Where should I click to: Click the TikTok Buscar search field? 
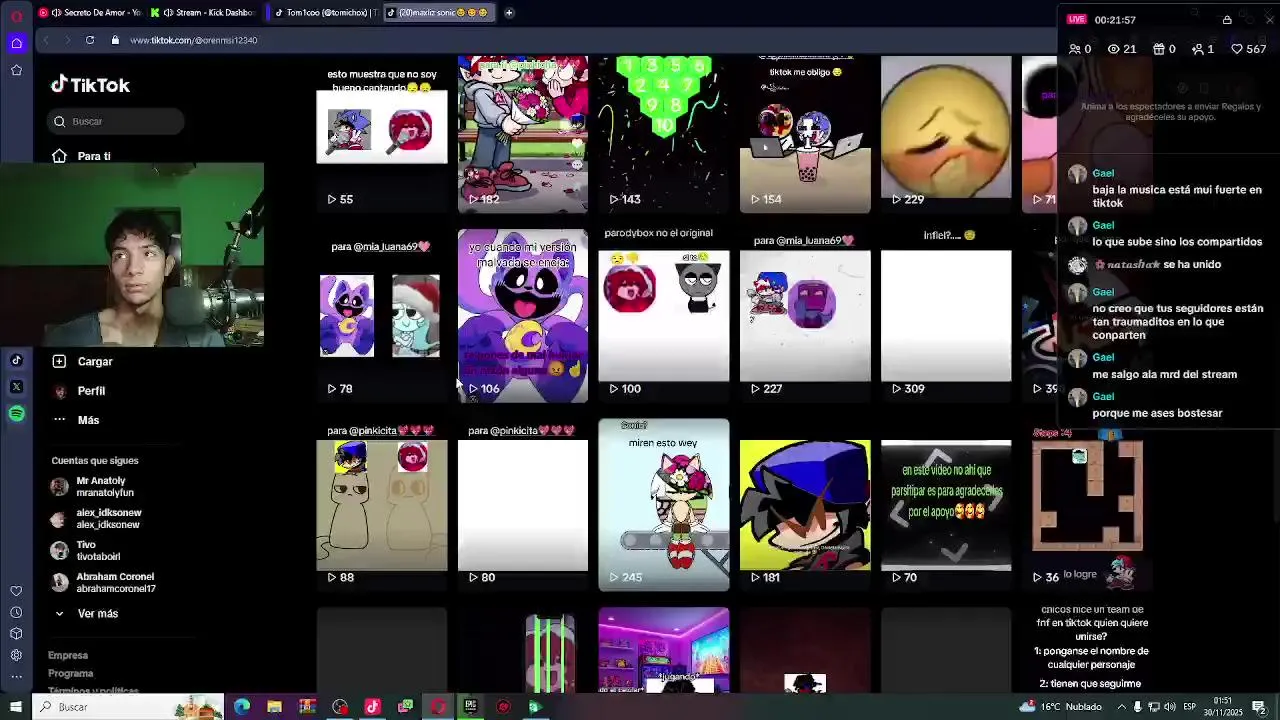118,121
